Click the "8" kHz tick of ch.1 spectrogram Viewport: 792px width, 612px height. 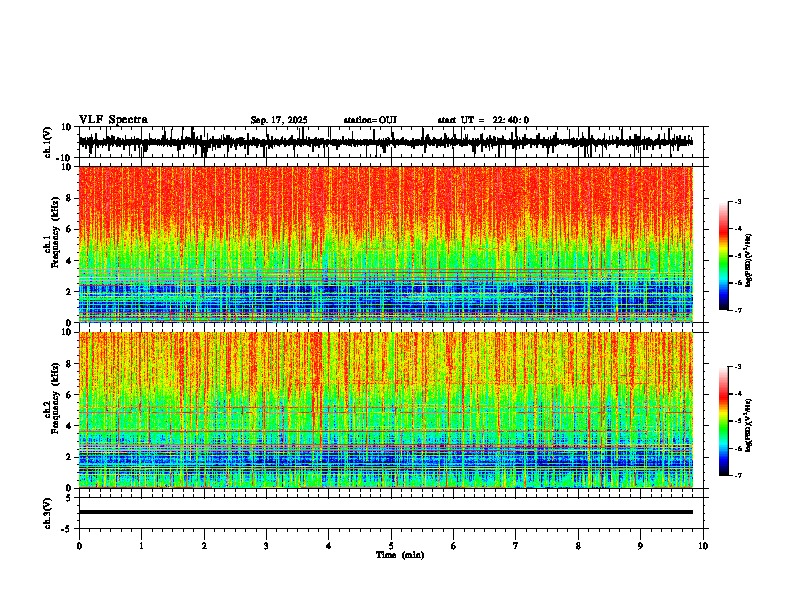point(69,198)
